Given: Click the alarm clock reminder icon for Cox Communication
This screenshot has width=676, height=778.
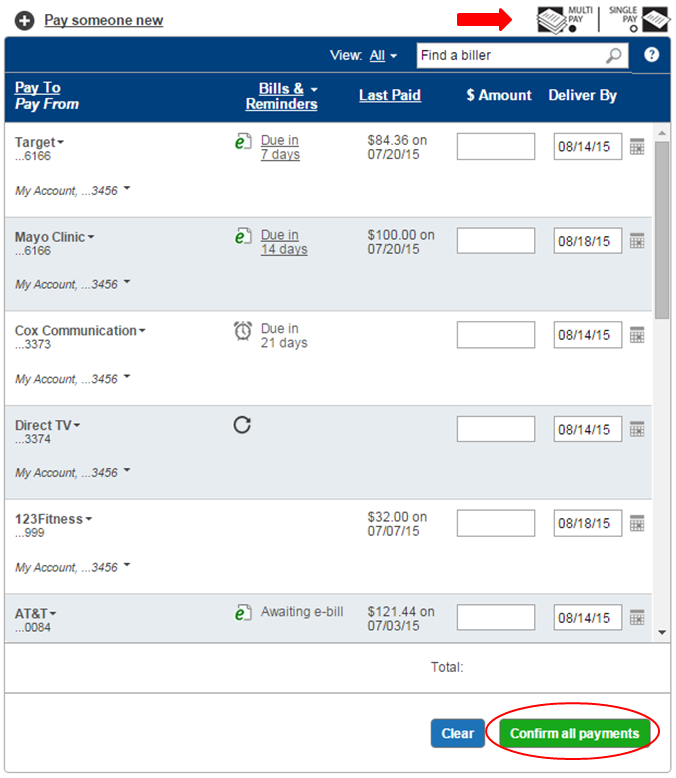Looking at the screenshot, I should (x=243, y=331).
